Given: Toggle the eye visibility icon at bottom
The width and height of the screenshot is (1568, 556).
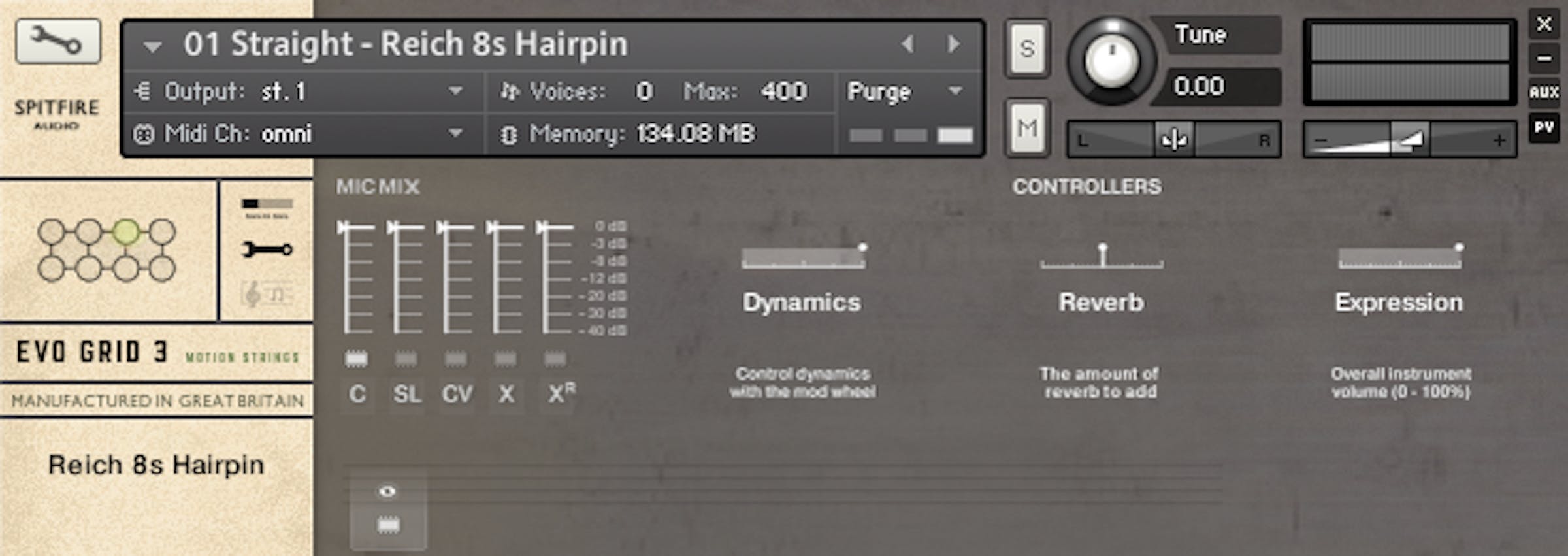Looking at the screenshot, I should click(x=387, y=491).
